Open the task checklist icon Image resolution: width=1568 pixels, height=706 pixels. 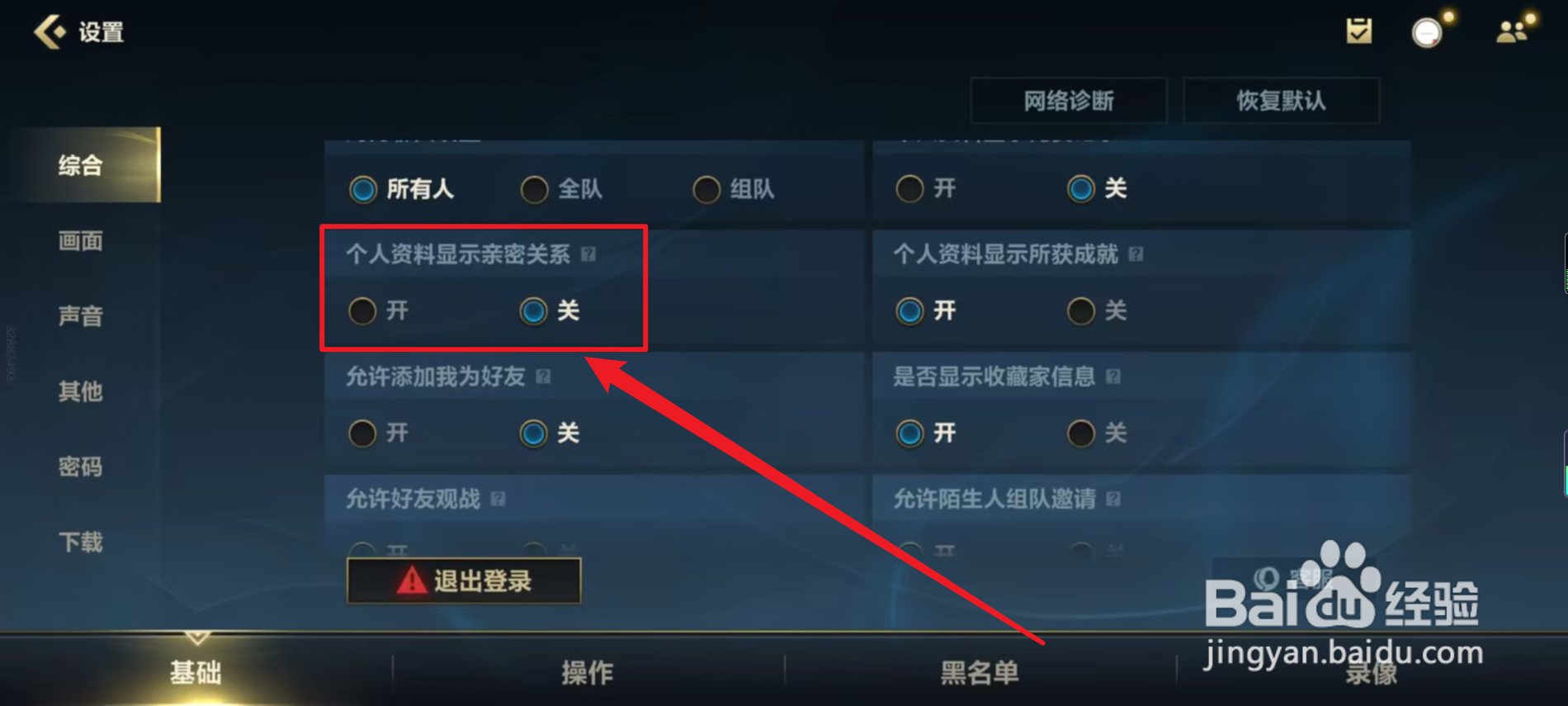click(x=1358, y=31)
